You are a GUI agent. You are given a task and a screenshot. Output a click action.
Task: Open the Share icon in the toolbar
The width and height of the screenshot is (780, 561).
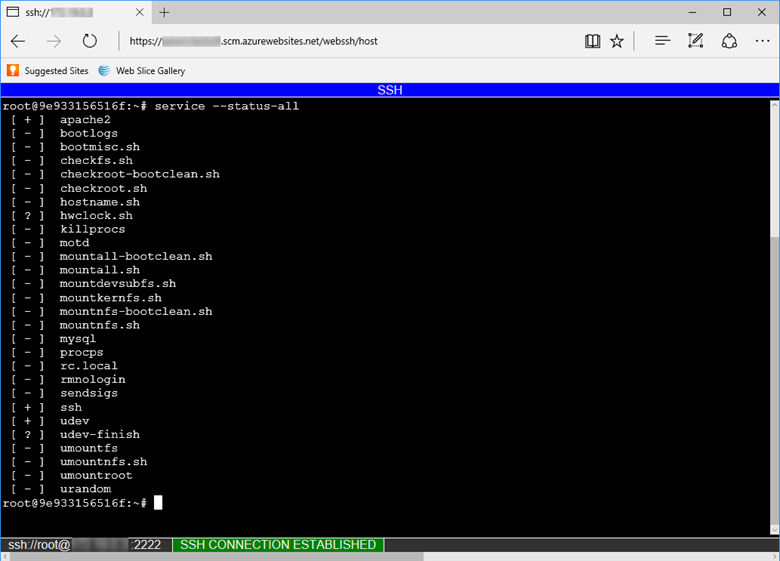pos(729,41)
